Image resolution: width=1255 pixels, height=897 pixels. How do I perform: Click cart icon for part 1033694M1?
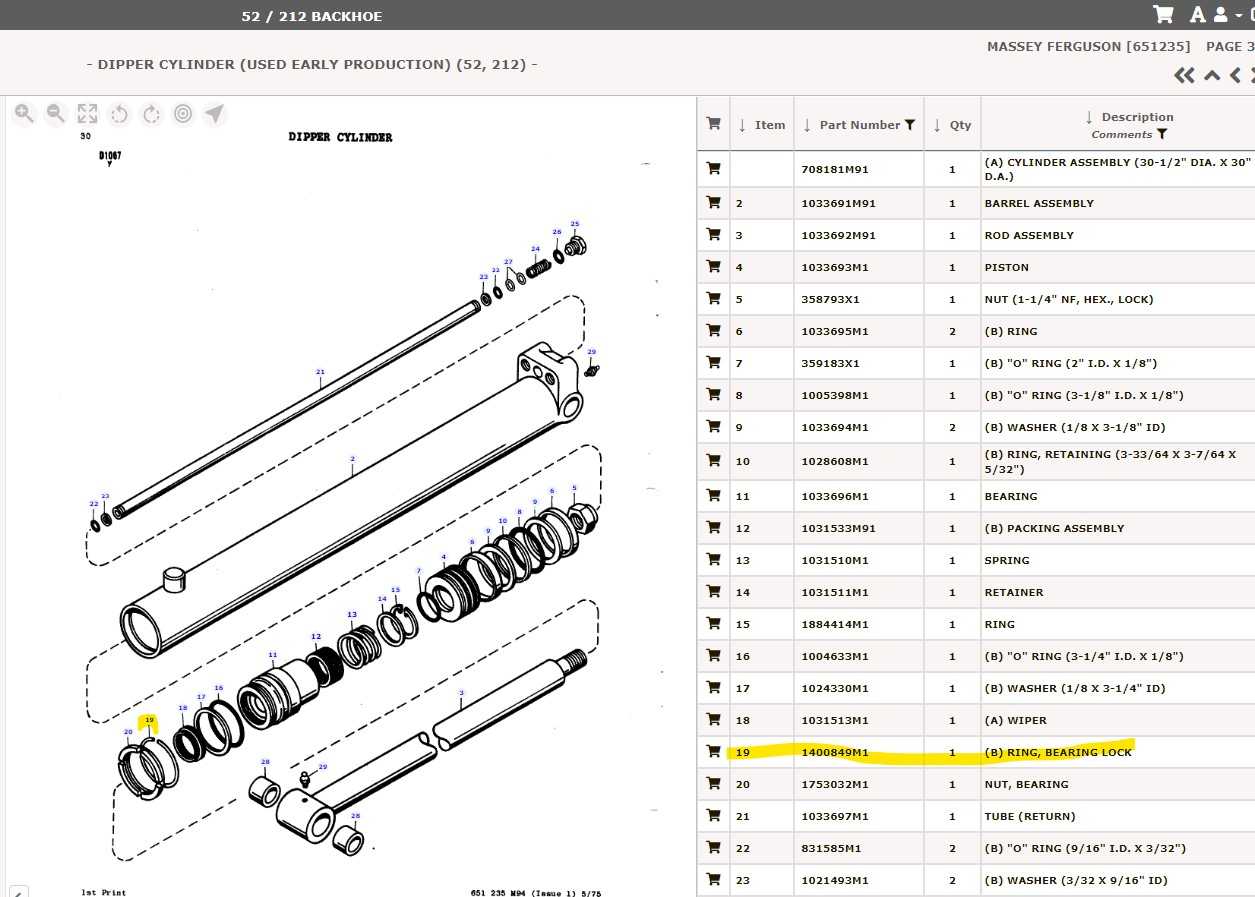pos(713,427)
